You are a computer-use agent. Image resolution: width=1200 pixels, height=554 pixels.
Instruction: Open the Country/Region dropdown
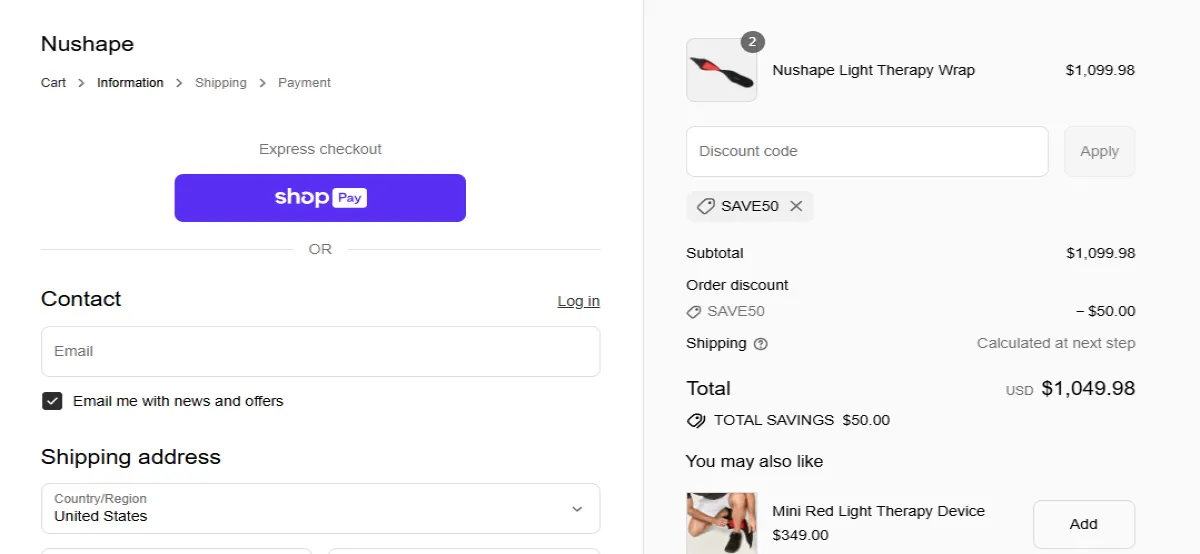(x=320, y=508)
